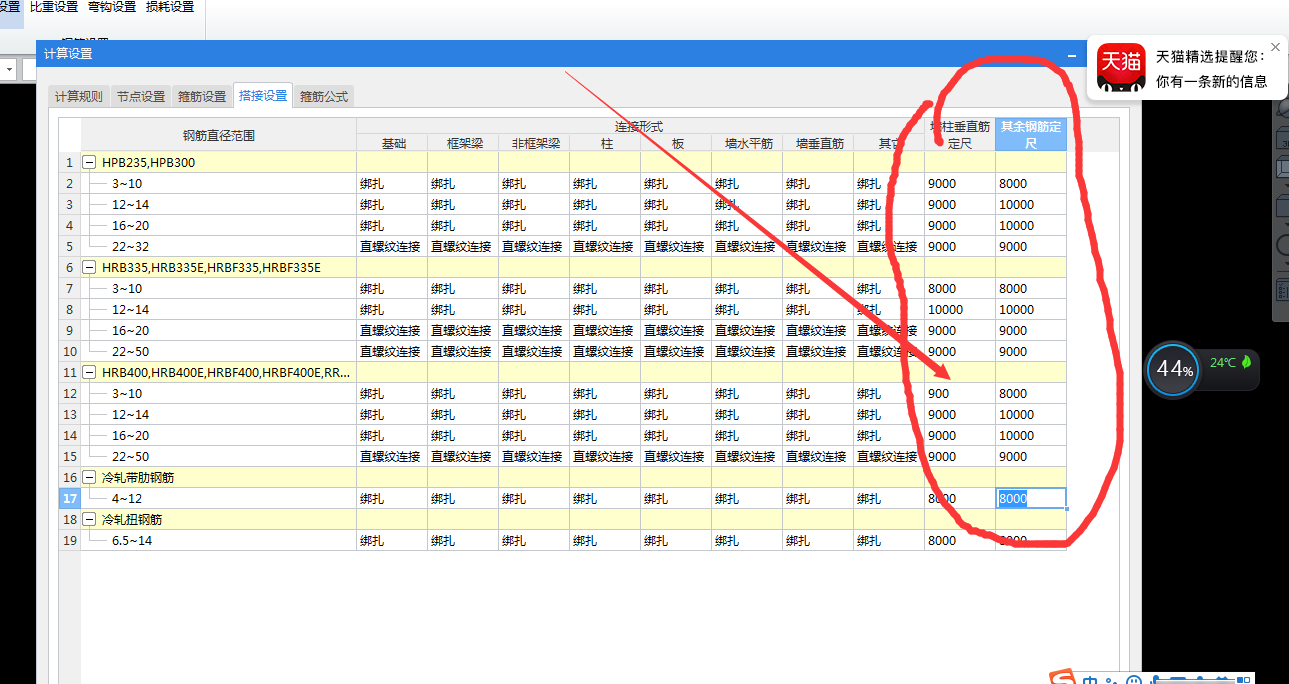Click the 框架梁 绑扎 cell in row 13
Viewport: 1289px width, 684px height.
(x=464, y=415)
